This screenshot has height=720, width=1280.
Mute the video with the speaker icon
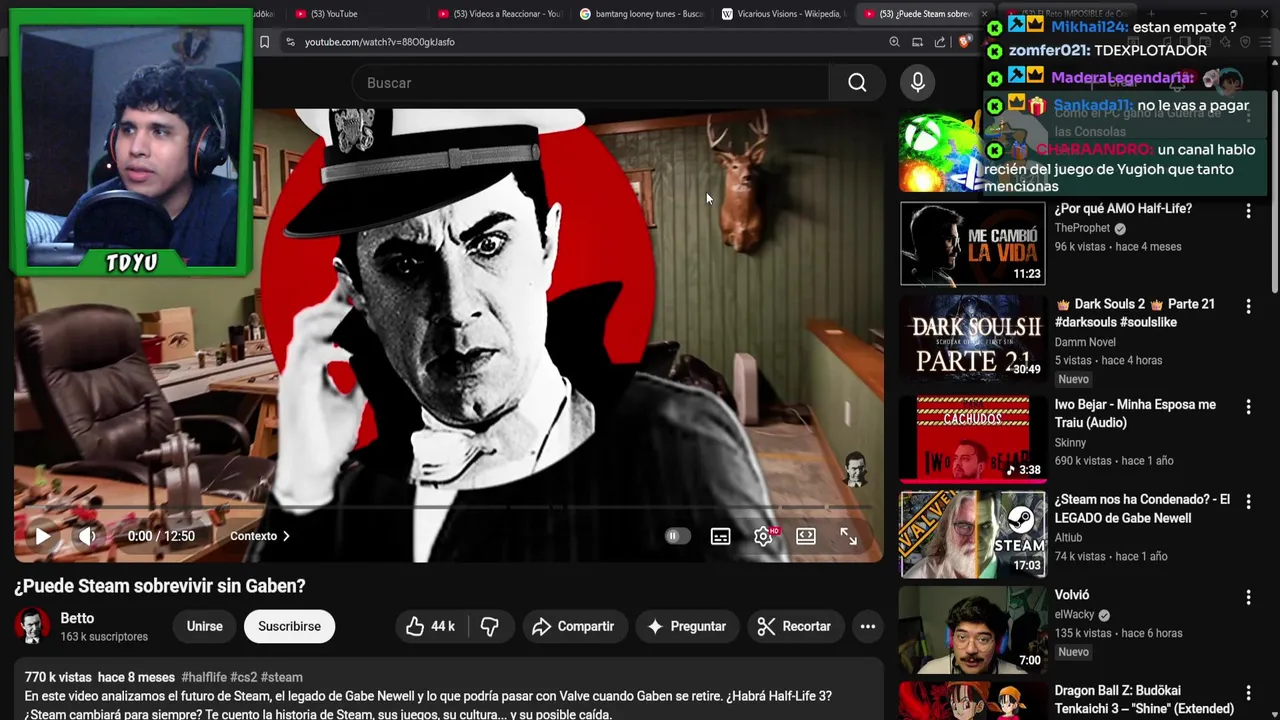pos(87,536)
